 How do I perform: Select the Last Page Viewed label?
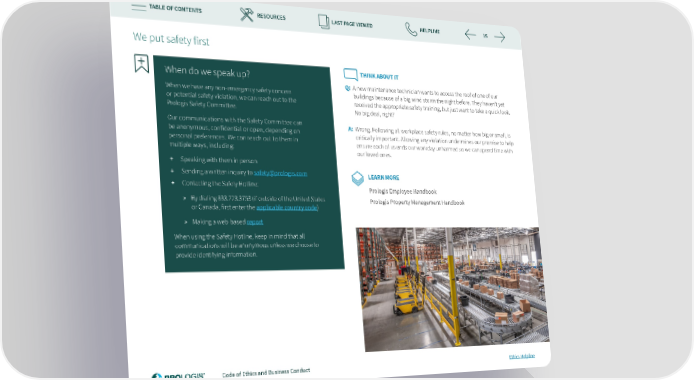352,24
